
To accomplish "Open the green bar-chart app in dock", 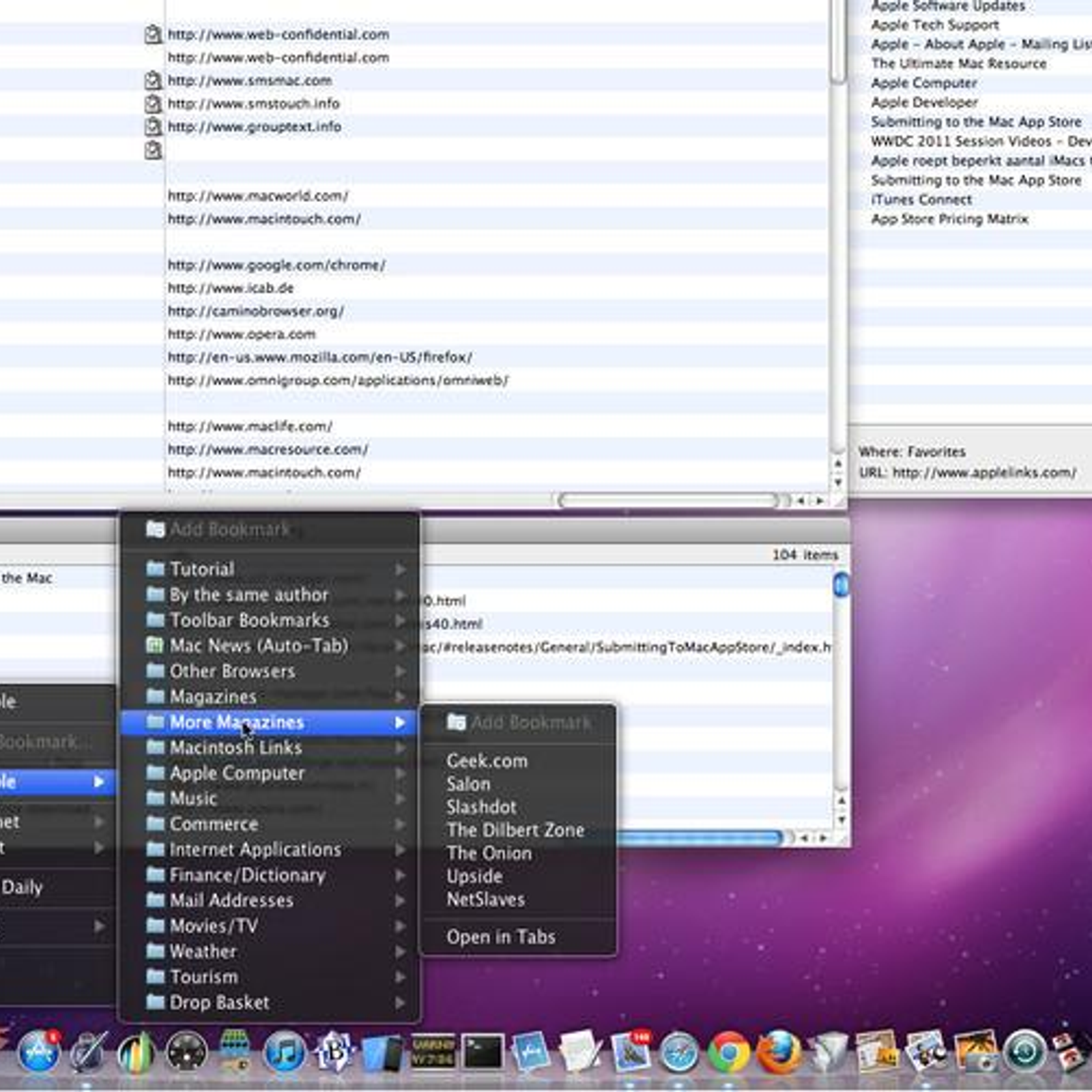I will (137, 1052).
